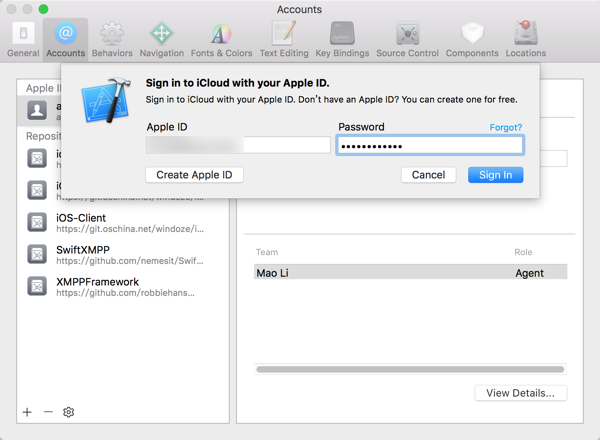This screenshot has width=600, height=440.
Task: Click the Apple ID account avatar icon
Action: pyautogui.click(x=37, y=111)
